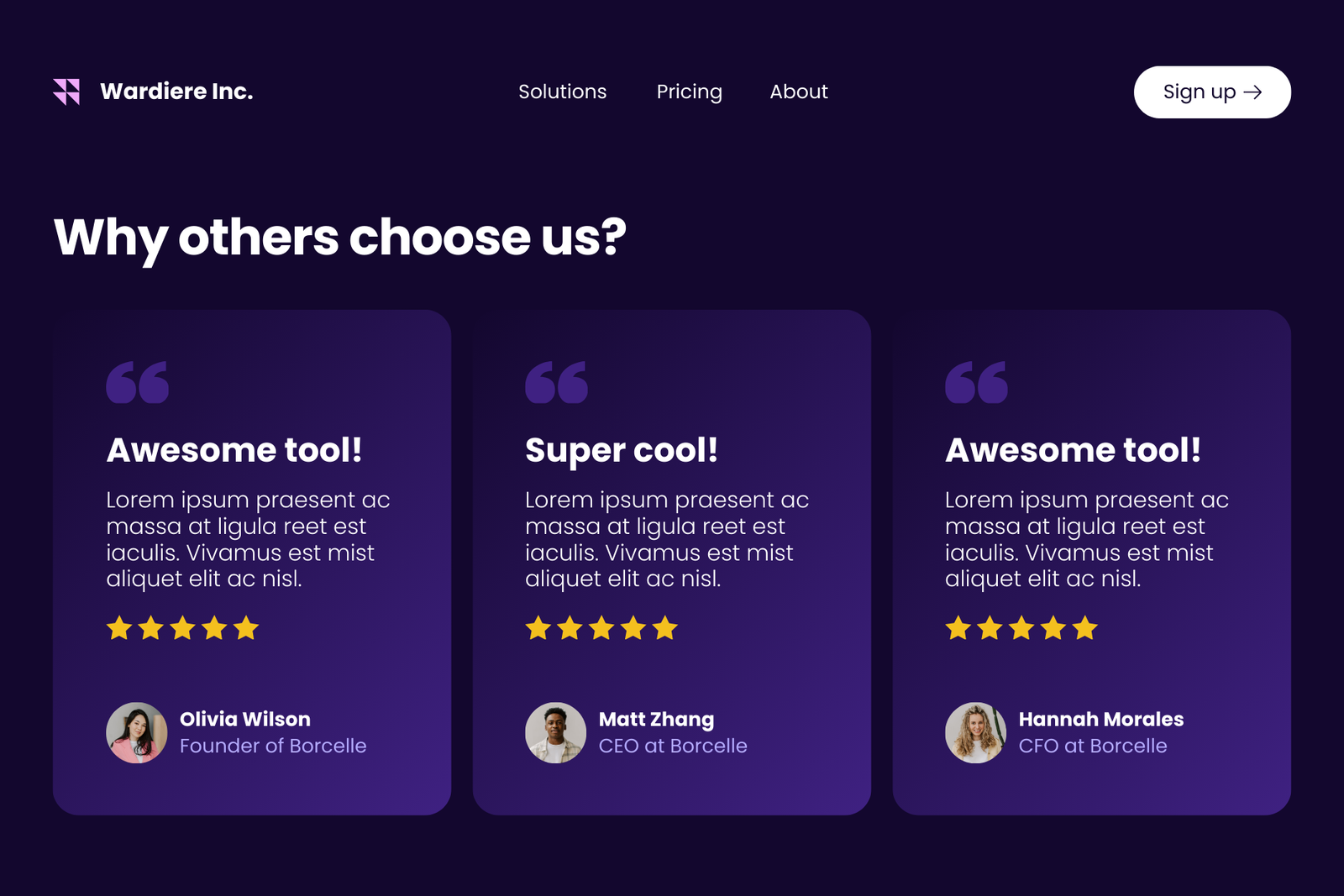The image size is (1344, 896).
Task: Click the star rating in Matt Zhang's card
Action: [601, 628]
